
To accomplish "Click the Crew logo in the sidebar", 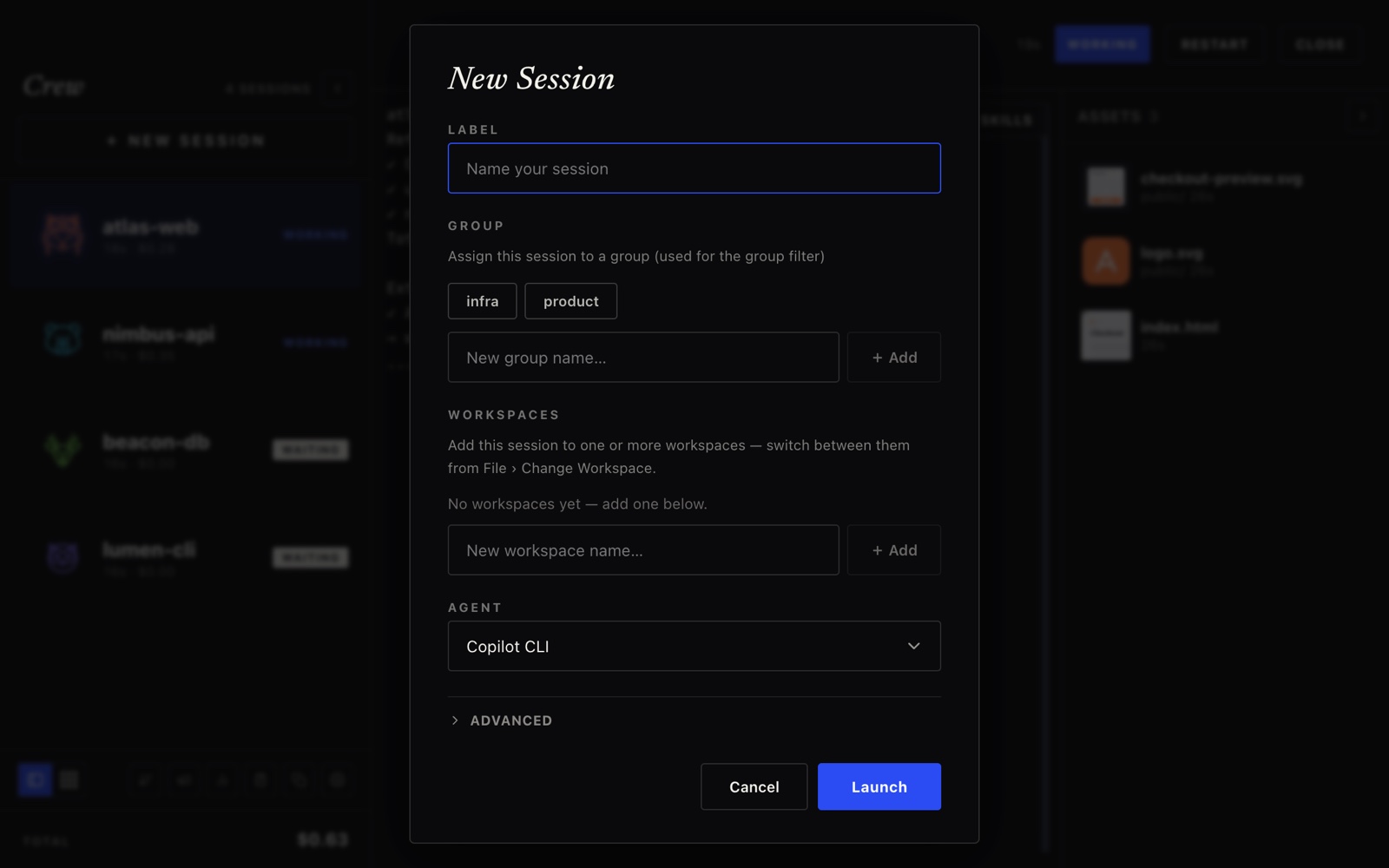I will tap(54, 86).
